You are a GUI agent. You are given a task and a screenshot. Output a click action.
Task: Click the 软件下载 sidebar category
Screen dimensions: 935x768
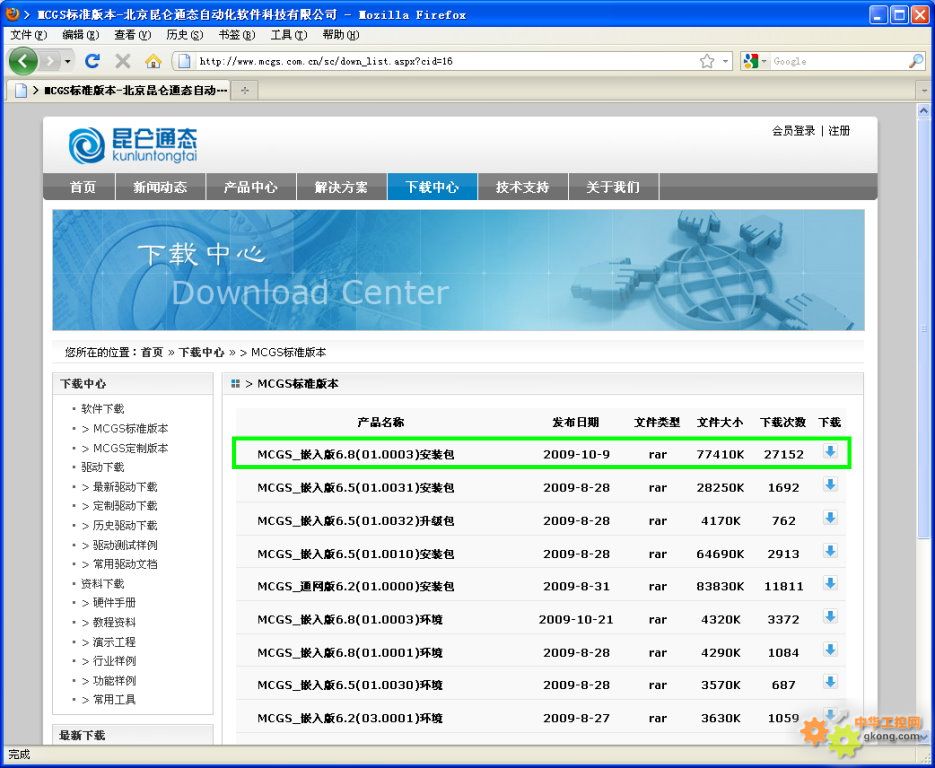point(103,409)
